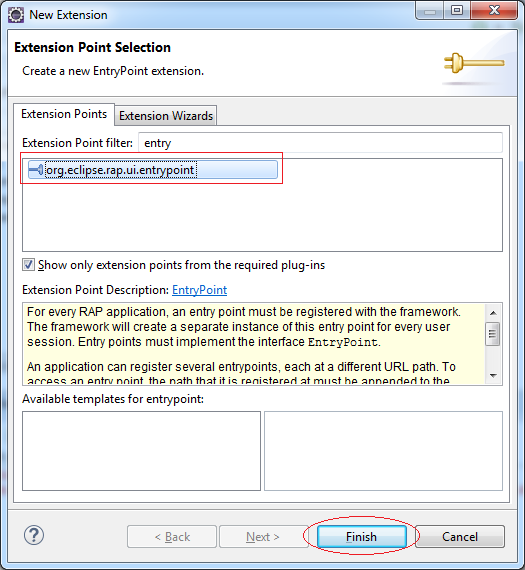Click the Cancel button
The height and width of the screenshot is (570, 525).
(x=460, y=537)
